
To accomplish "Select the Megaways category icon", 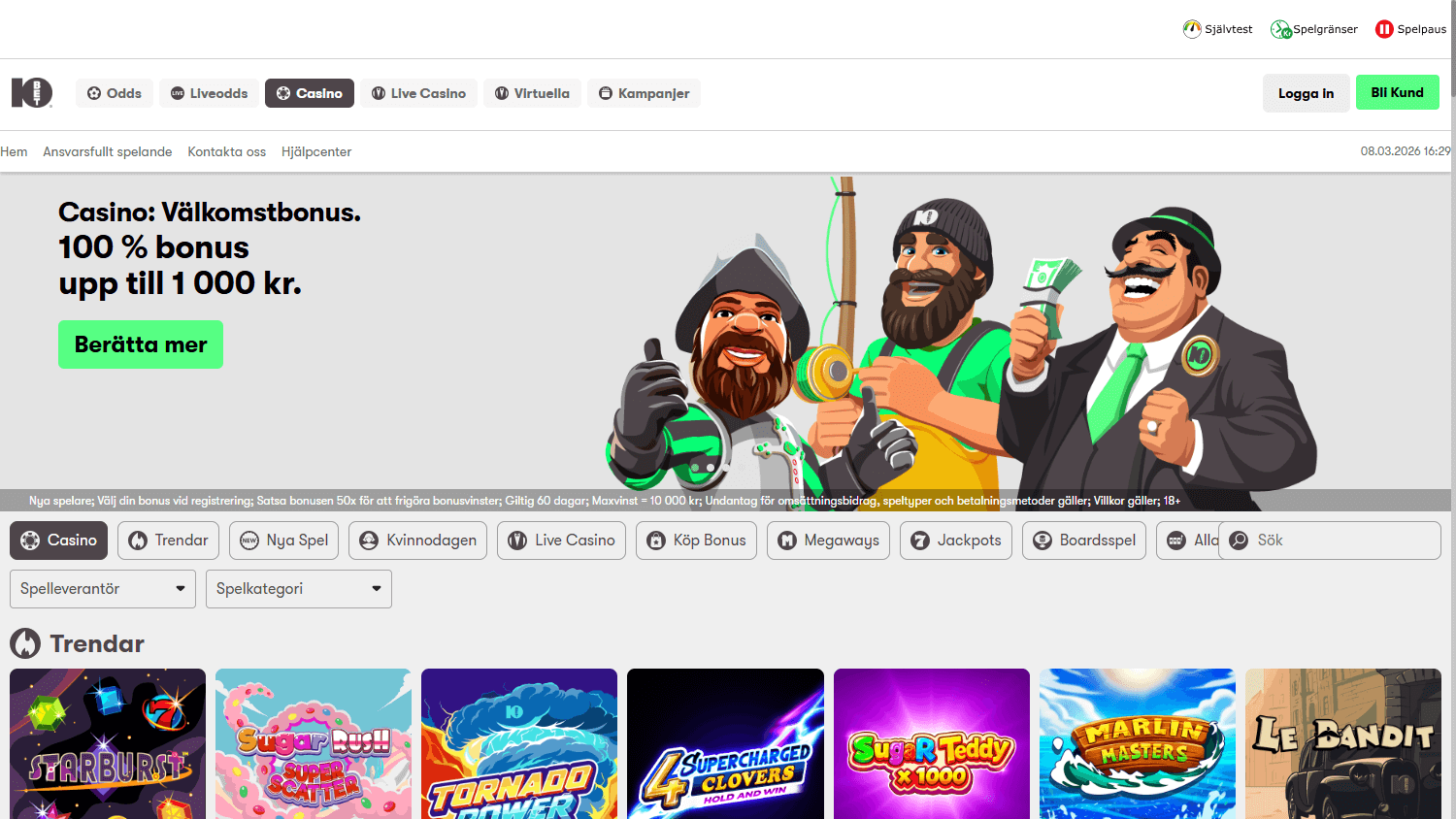I will (x=786, y=541).
